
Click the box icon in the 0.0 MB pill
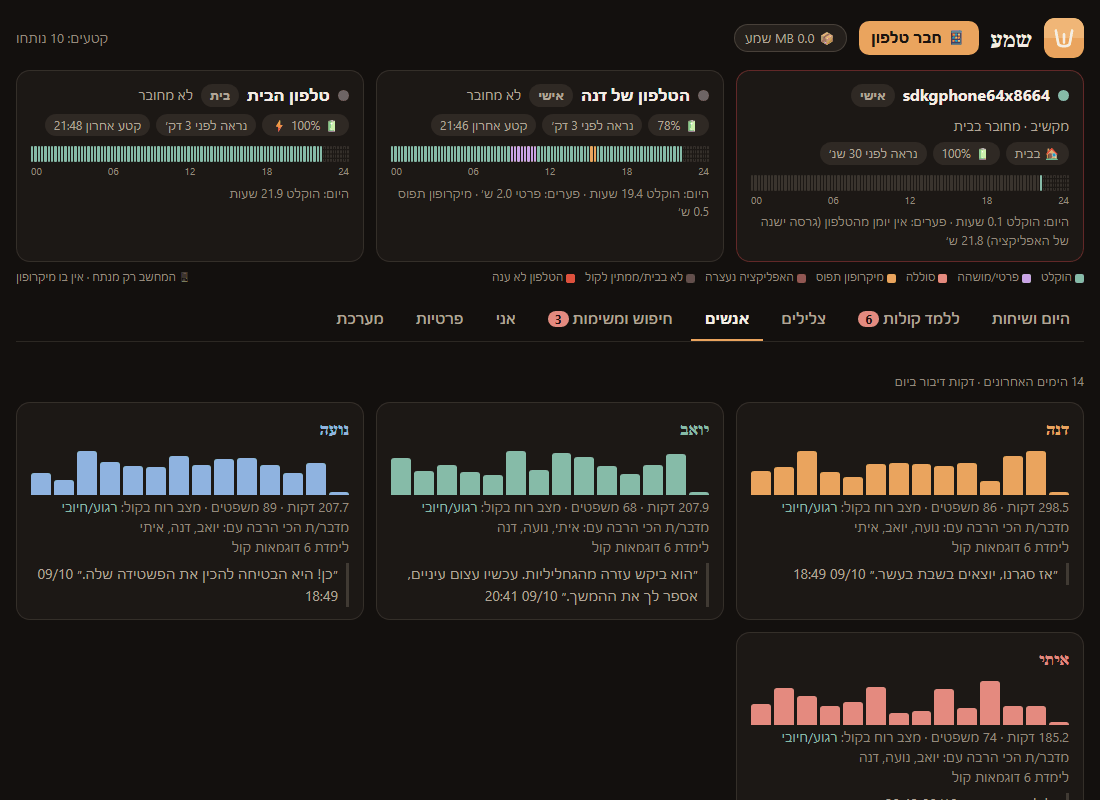pos(827,39)
